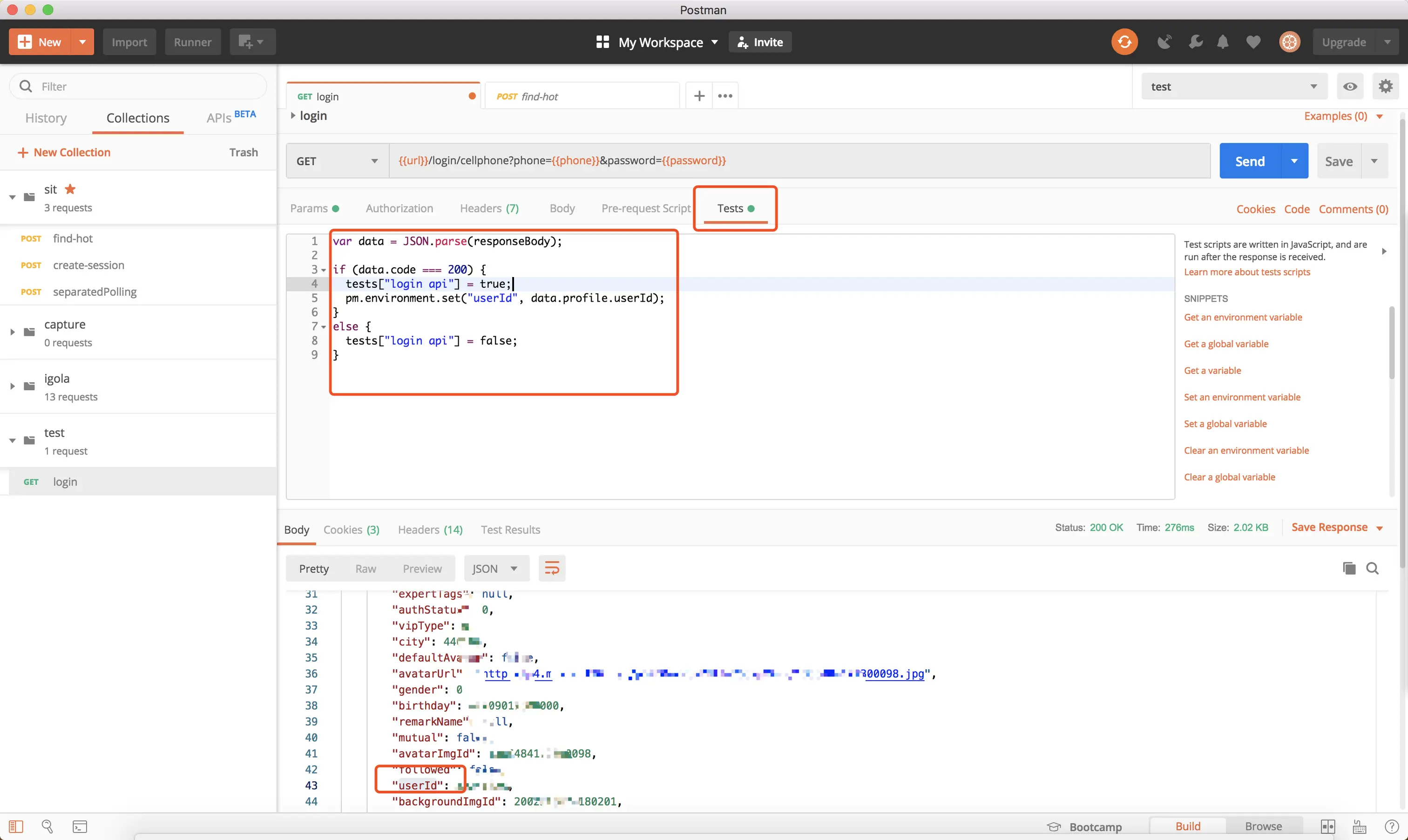Open manage environments gear icon

coord(1385,87)
